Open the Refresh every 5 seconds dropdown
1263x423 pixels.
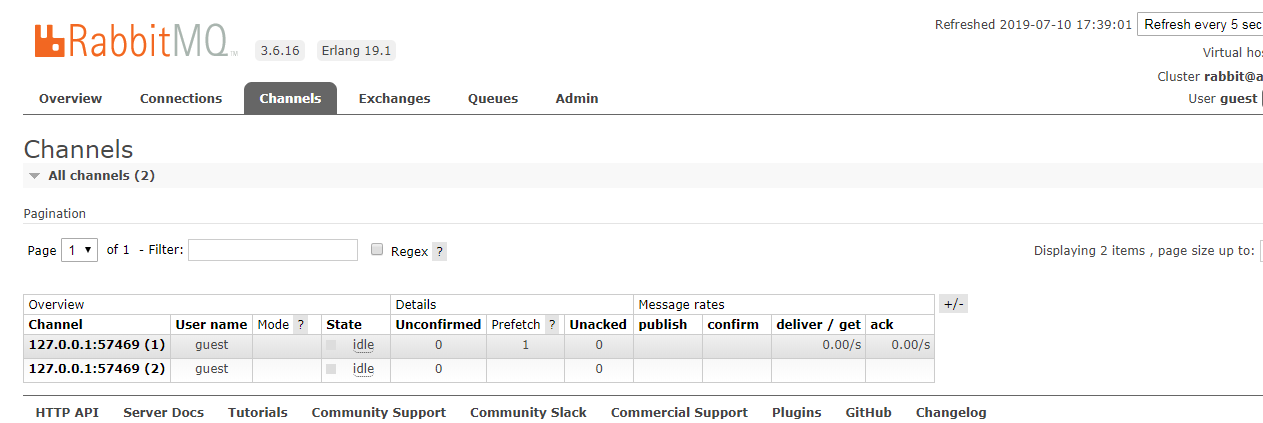[x=1200, y=24]
